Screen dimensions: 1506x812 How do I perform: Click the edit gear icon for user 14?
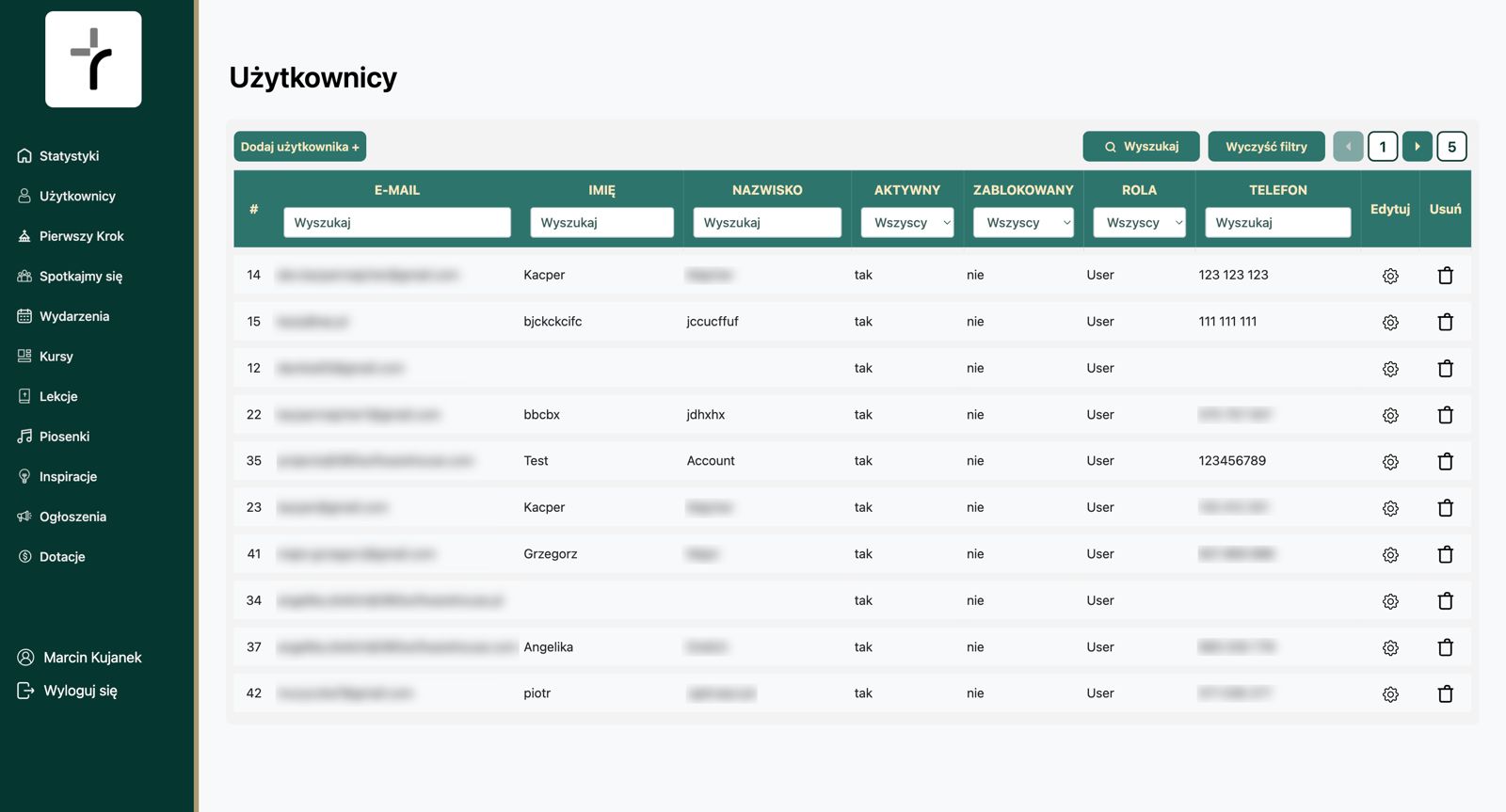click(x=1390, y=276)
